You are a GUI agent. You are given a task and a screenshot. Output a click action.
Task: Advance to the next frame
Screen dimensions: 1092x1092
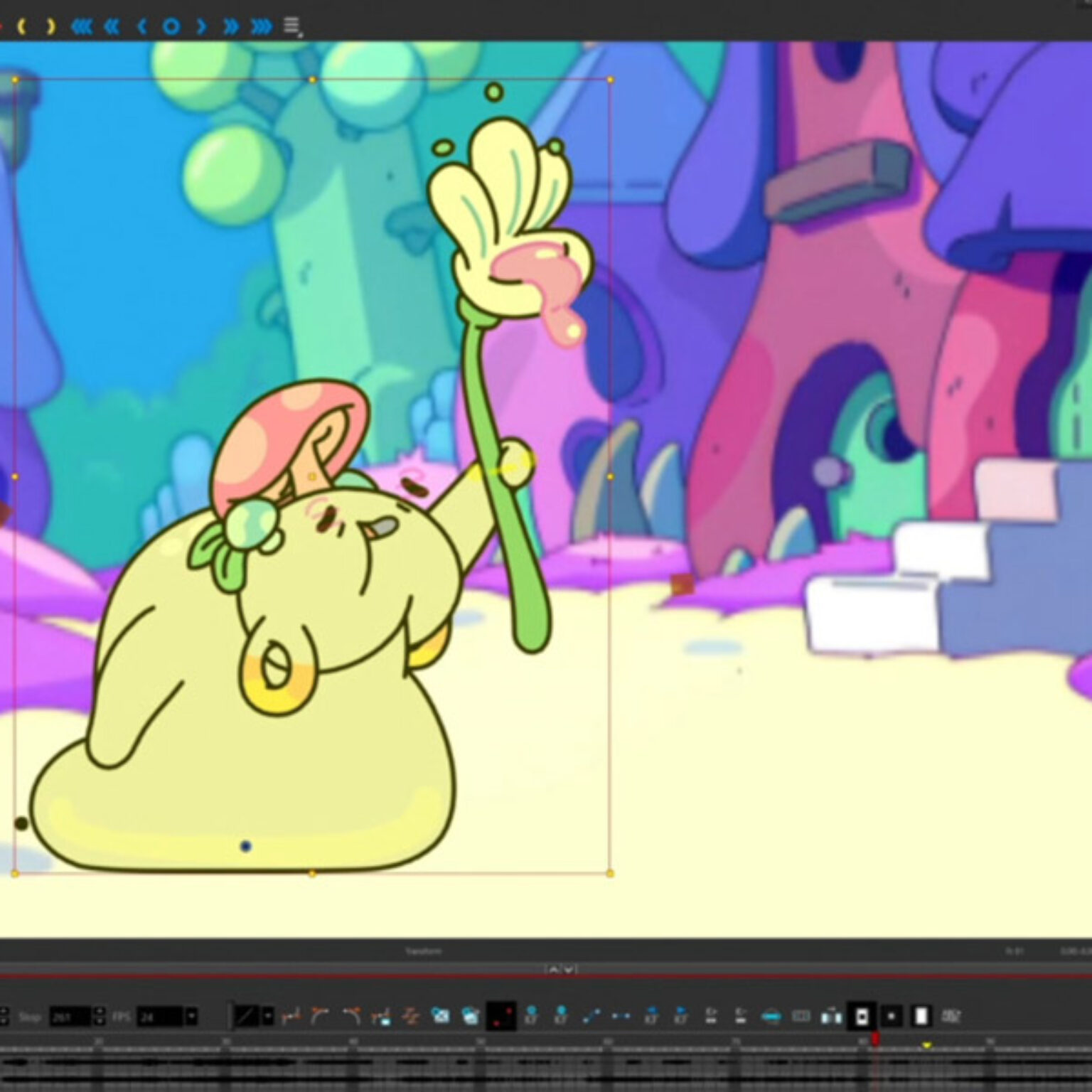coord(201,26)
